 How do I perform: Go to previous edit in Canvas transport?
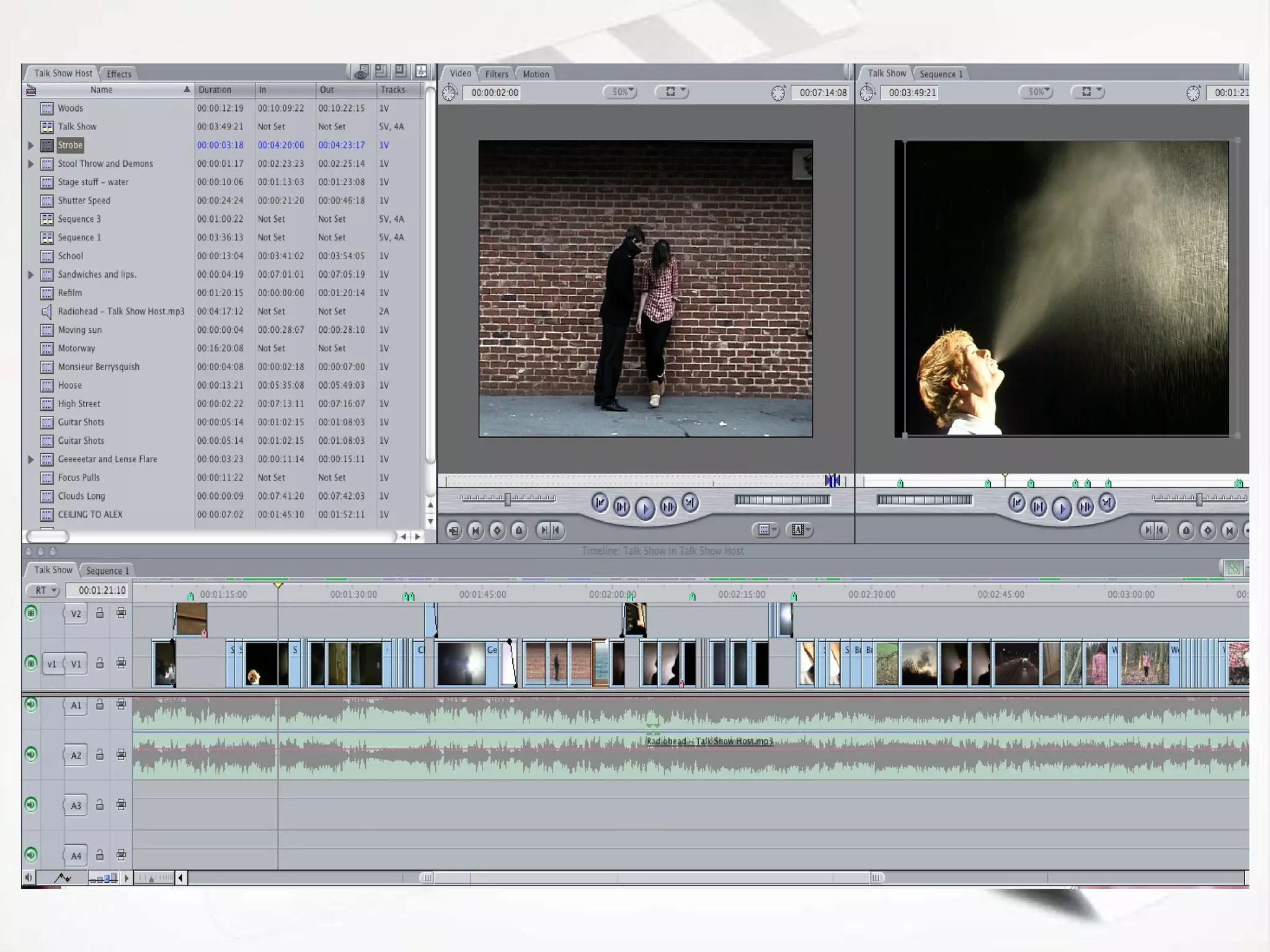coord(1016,503)
